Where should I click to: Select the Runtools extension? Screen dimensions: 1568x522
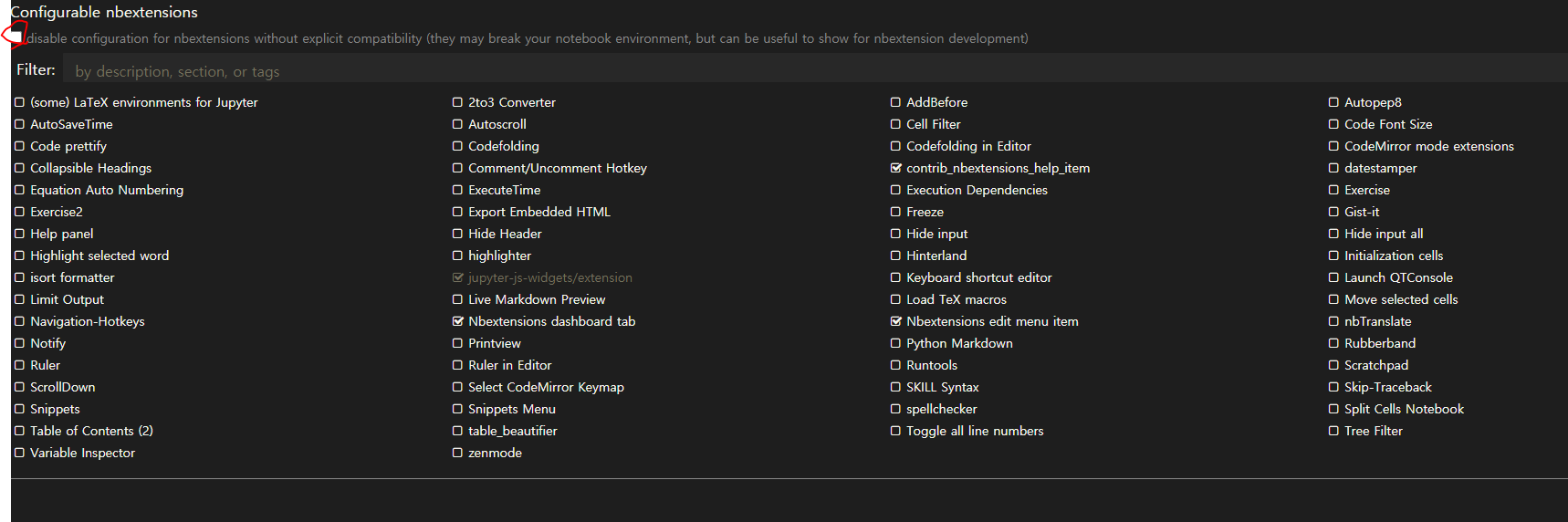pyautogui.click(x=932, y=365)
